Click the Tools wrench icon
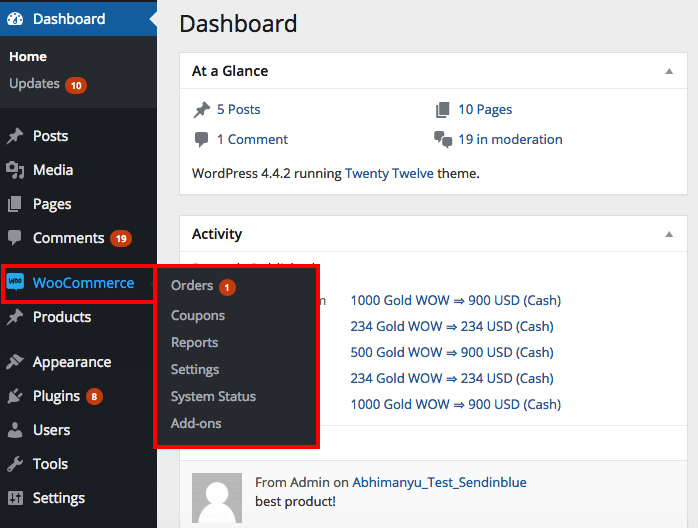698x528 pixels. click(x=15, y=464)
